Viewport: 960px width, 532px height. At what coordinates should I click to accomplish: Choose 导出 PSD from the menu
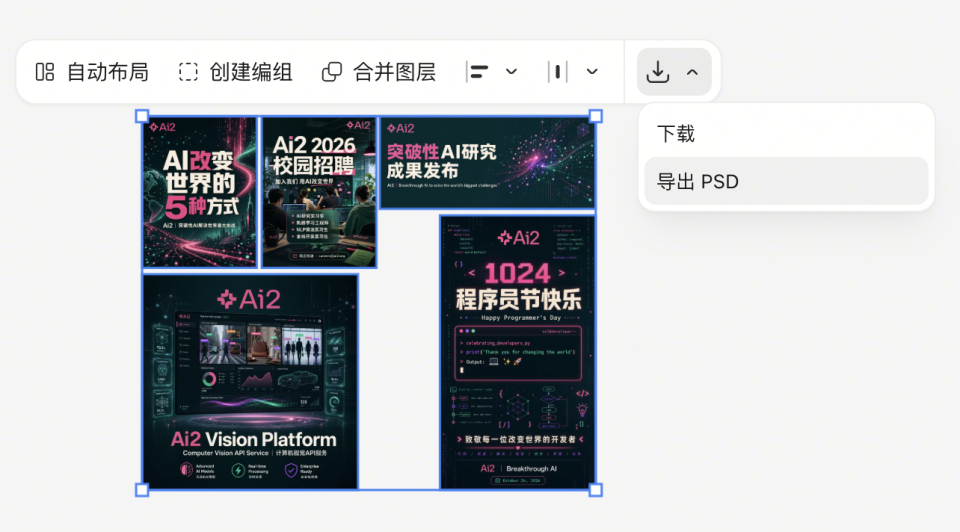786,181
